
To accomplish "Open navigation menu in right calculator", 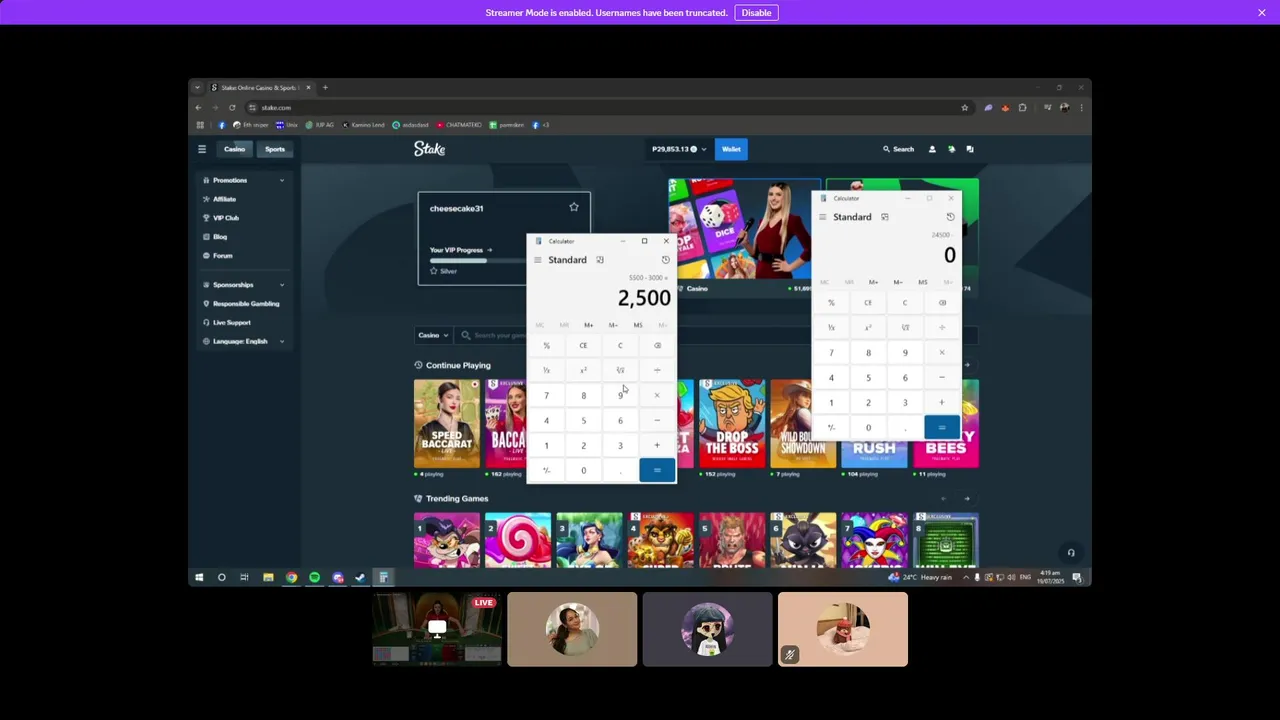I will tap(823, 217).
